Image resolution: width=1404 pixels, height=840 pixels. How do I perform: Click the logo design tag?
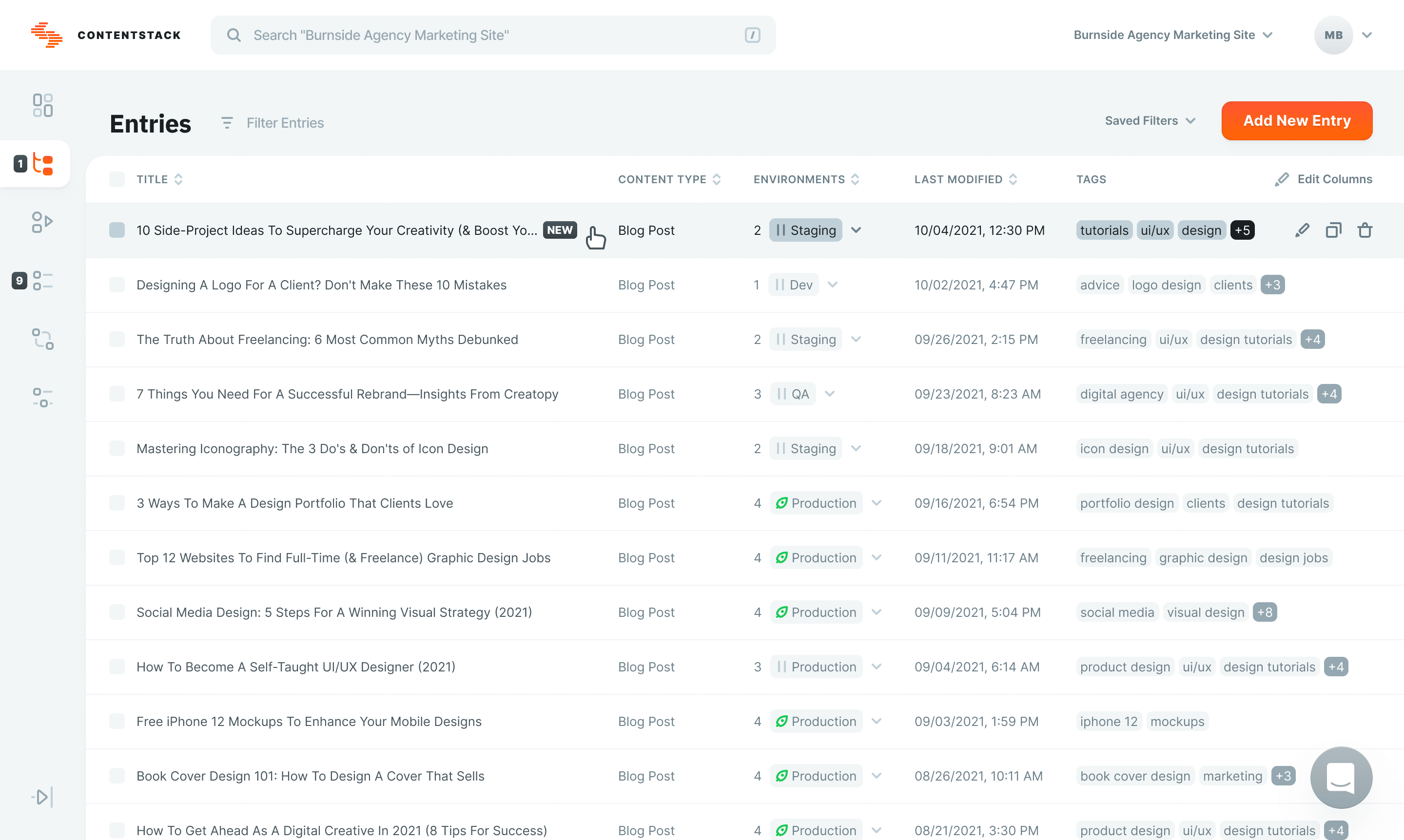[1166, 285]
